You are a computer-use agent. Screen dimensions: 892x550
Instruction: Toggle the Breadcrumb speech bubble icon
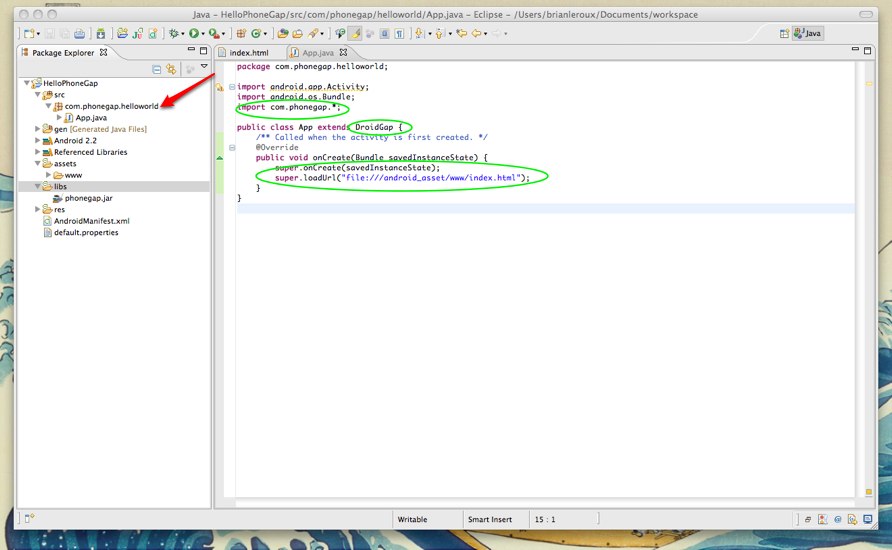[x=340, y=34]
